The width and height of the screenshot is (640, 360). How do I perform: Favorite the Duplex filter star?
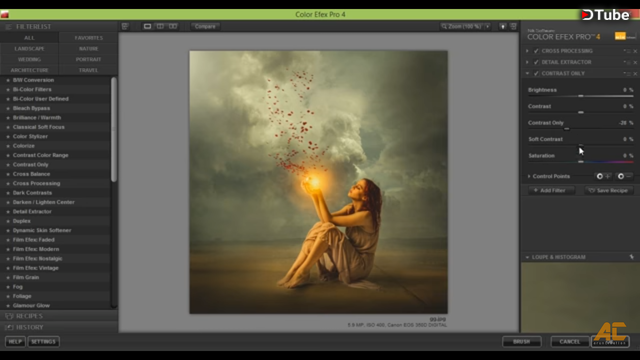click(8, 221)
